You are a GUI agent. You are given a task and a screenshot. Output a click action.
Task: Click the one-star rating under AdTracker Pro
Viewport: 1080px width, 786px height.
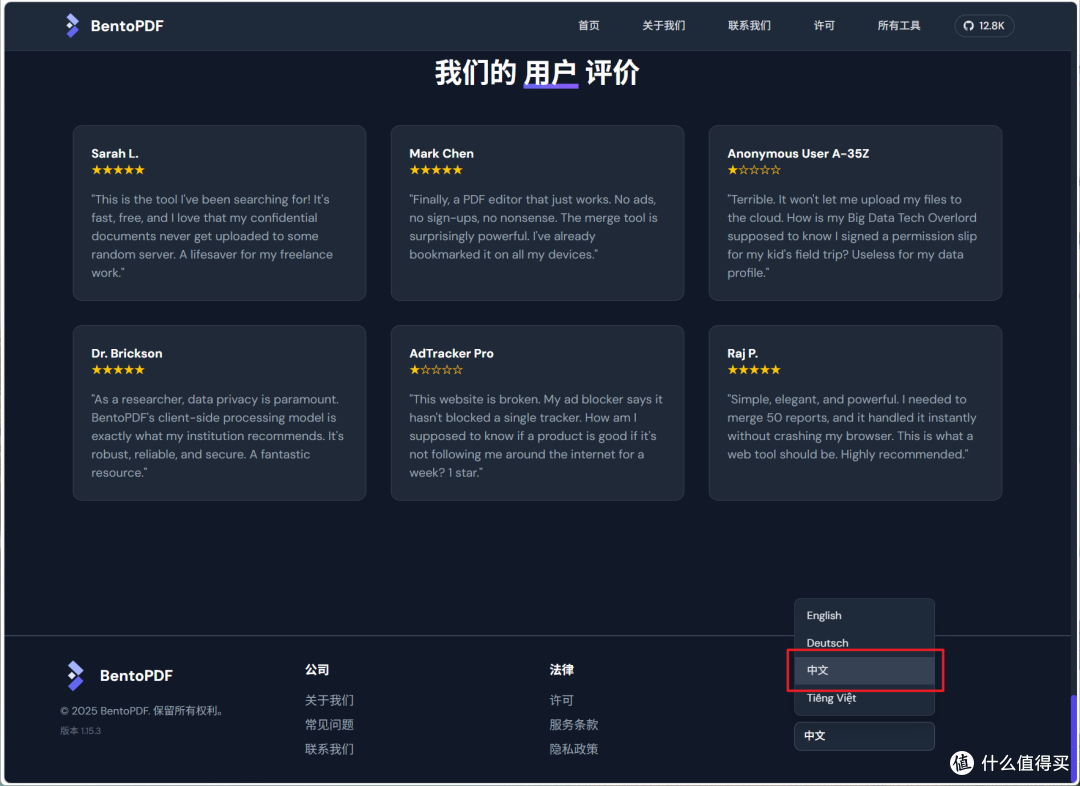(436, 370)
